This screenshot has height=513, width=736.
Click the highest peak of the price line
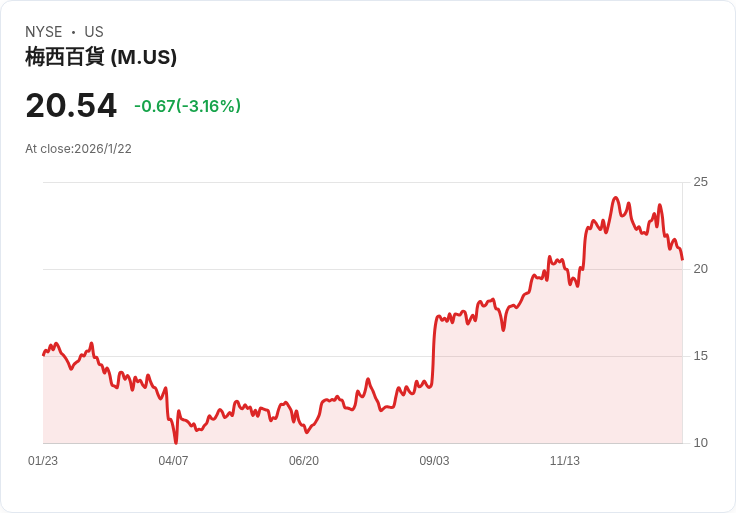[x=616, y=198]
